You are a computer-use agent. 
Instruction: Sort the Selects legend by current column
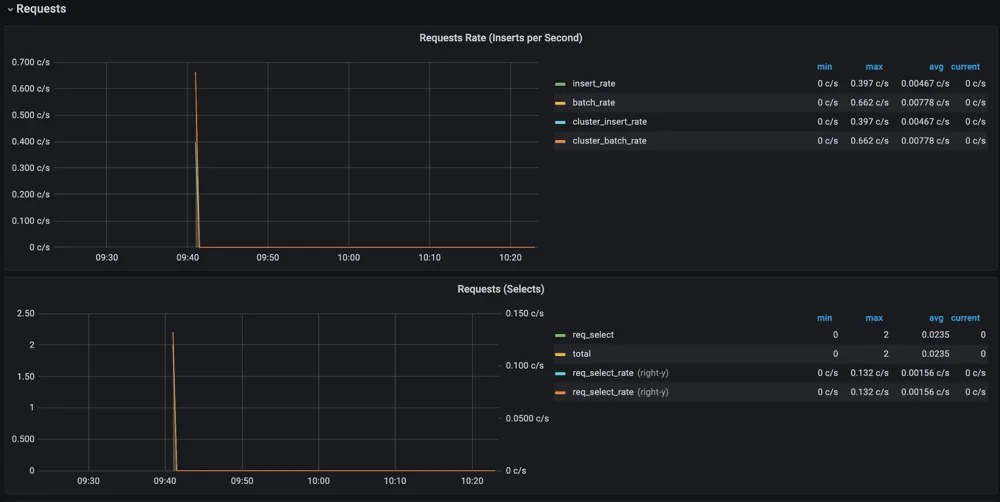965,318
